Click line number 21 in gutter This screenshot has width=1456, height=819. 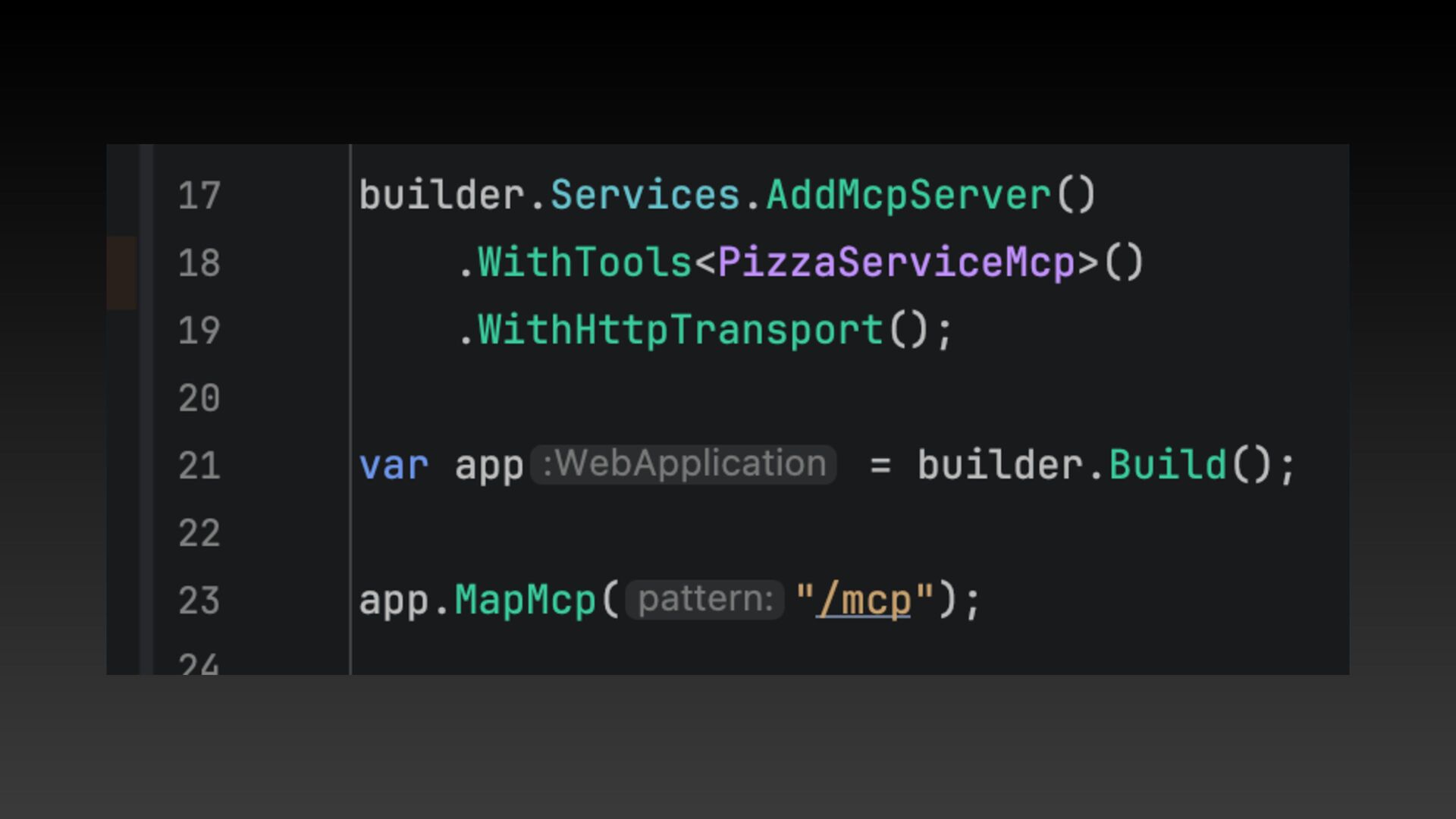tap(199, 466)
